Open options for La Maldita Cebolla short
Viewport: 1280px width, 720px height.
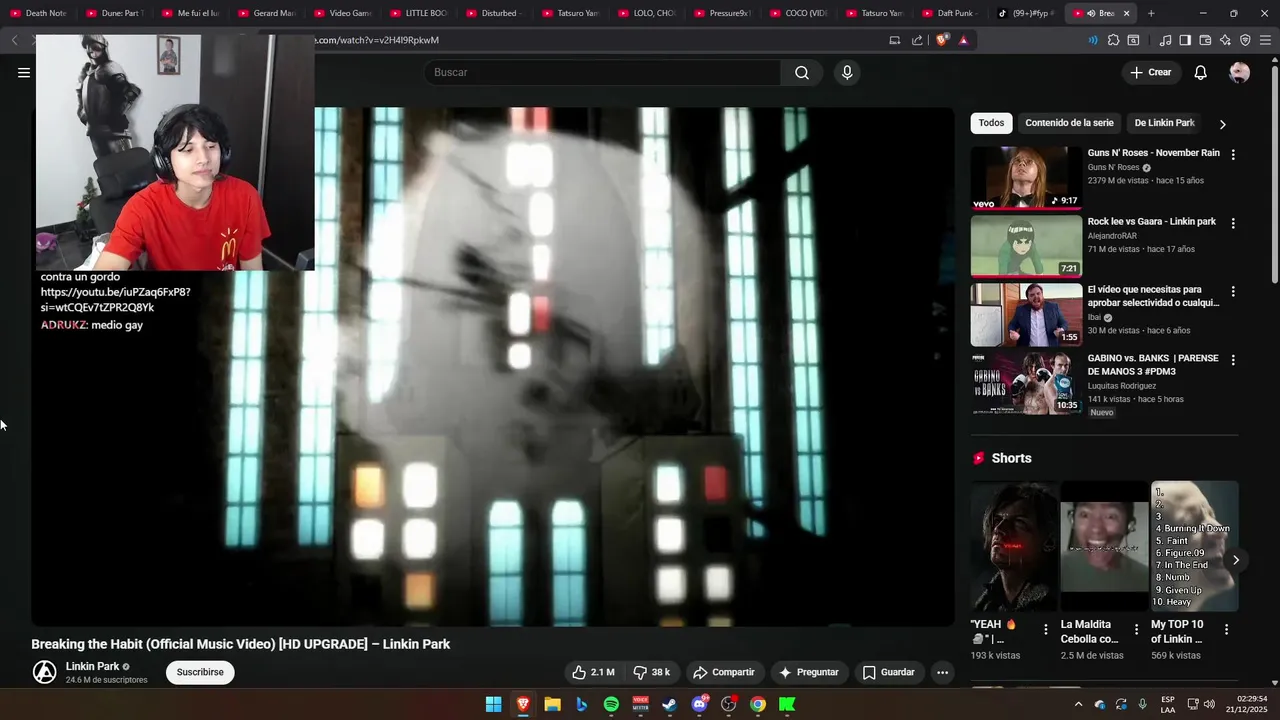pyautogui.click(x=1136, y=630)
